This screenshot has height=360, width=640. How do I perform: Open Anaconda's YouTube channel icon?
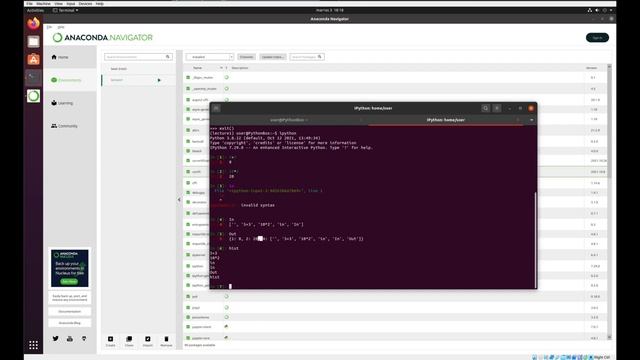[x=70, y=338]
